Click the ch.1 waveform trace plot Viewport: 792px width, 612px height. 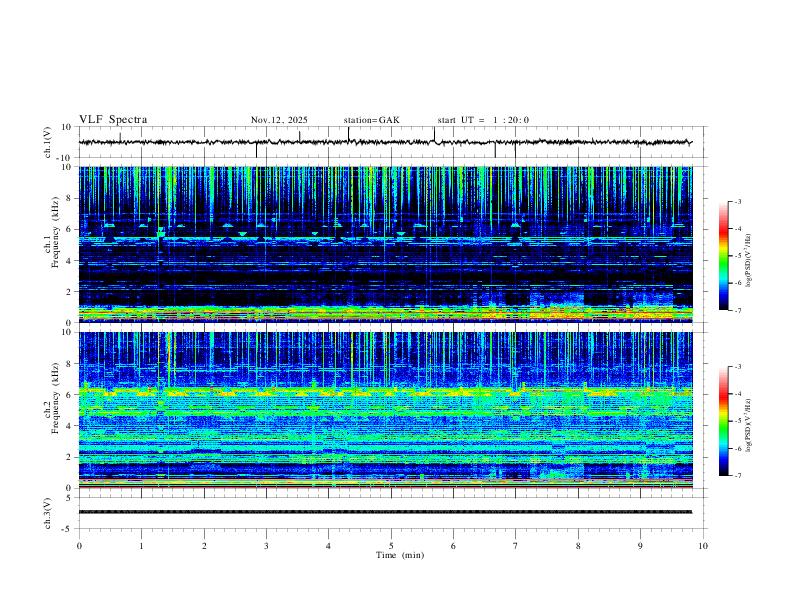386,142
